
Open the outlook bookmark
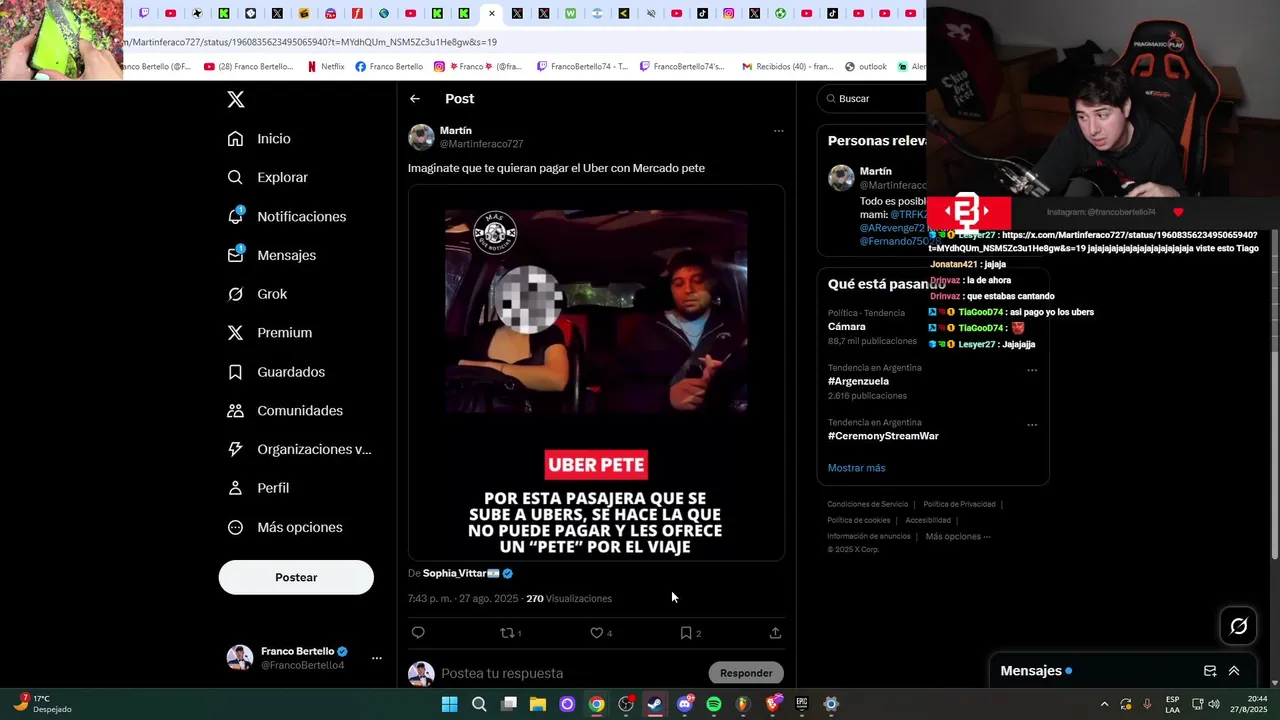866,66
